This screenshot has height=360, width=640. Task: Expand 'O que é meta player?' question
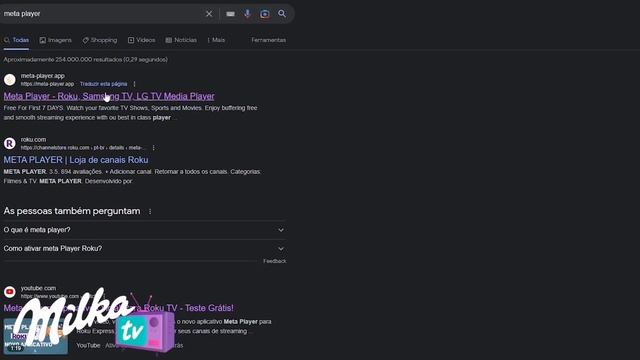click(x=144, y=230)
